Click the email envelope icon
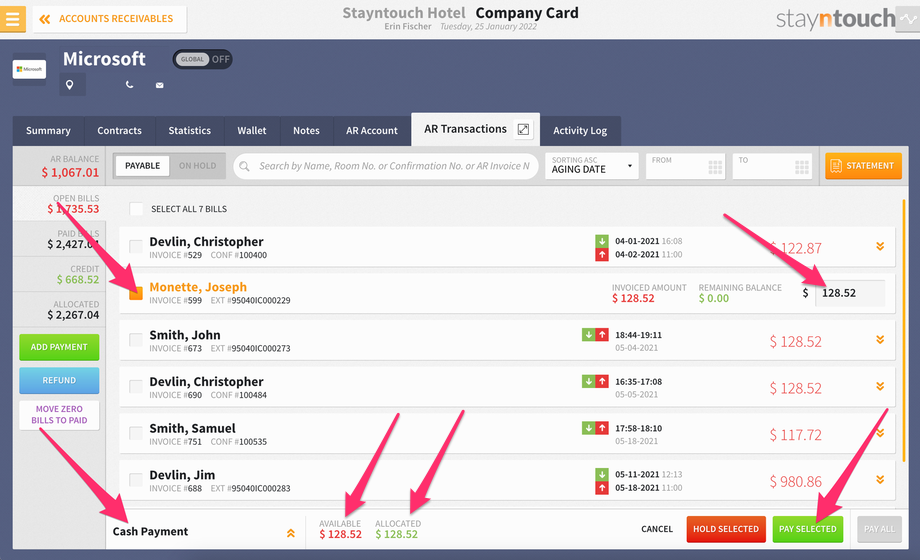 coord(160,85)
